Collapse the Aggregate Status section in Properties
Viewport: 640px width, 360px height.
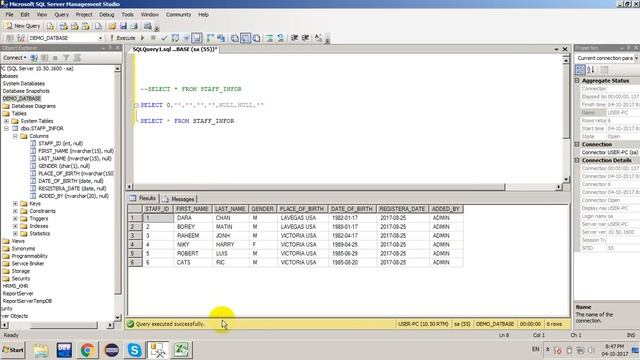pyautogui.click(x=577, y=81)
